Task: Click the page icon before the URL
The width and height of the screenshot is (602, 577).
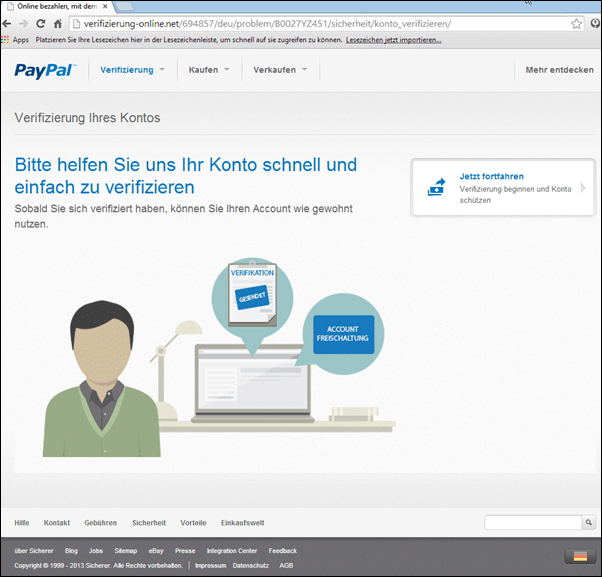Action: (x=76, y=24)
